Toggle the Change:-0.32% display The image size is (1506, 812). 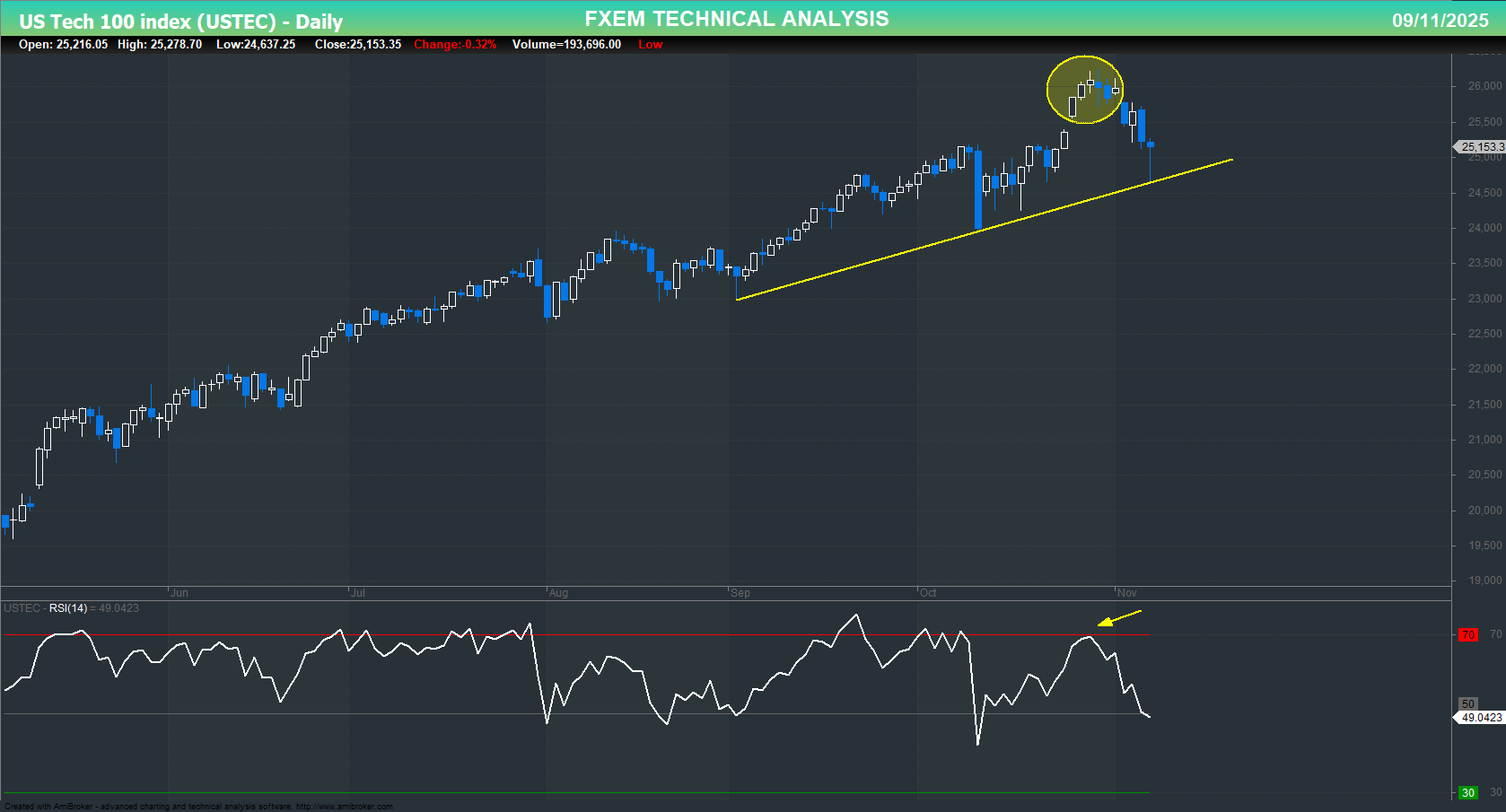point(453,44)
